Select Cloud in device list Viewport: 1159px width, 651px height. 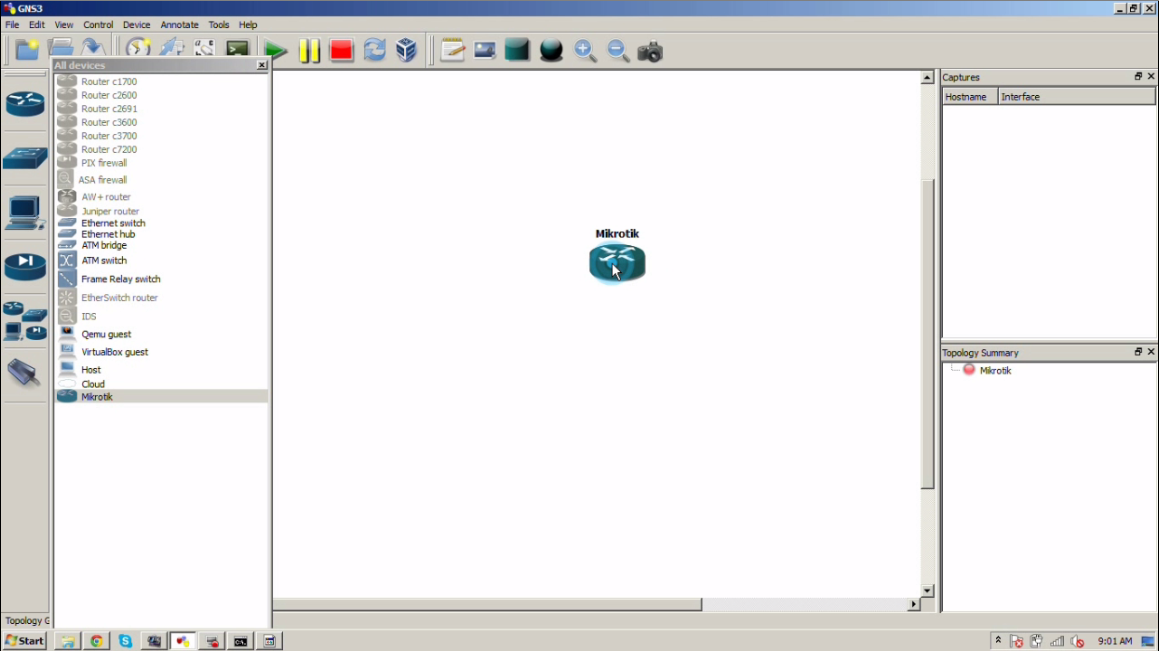[x=92, y=384]
